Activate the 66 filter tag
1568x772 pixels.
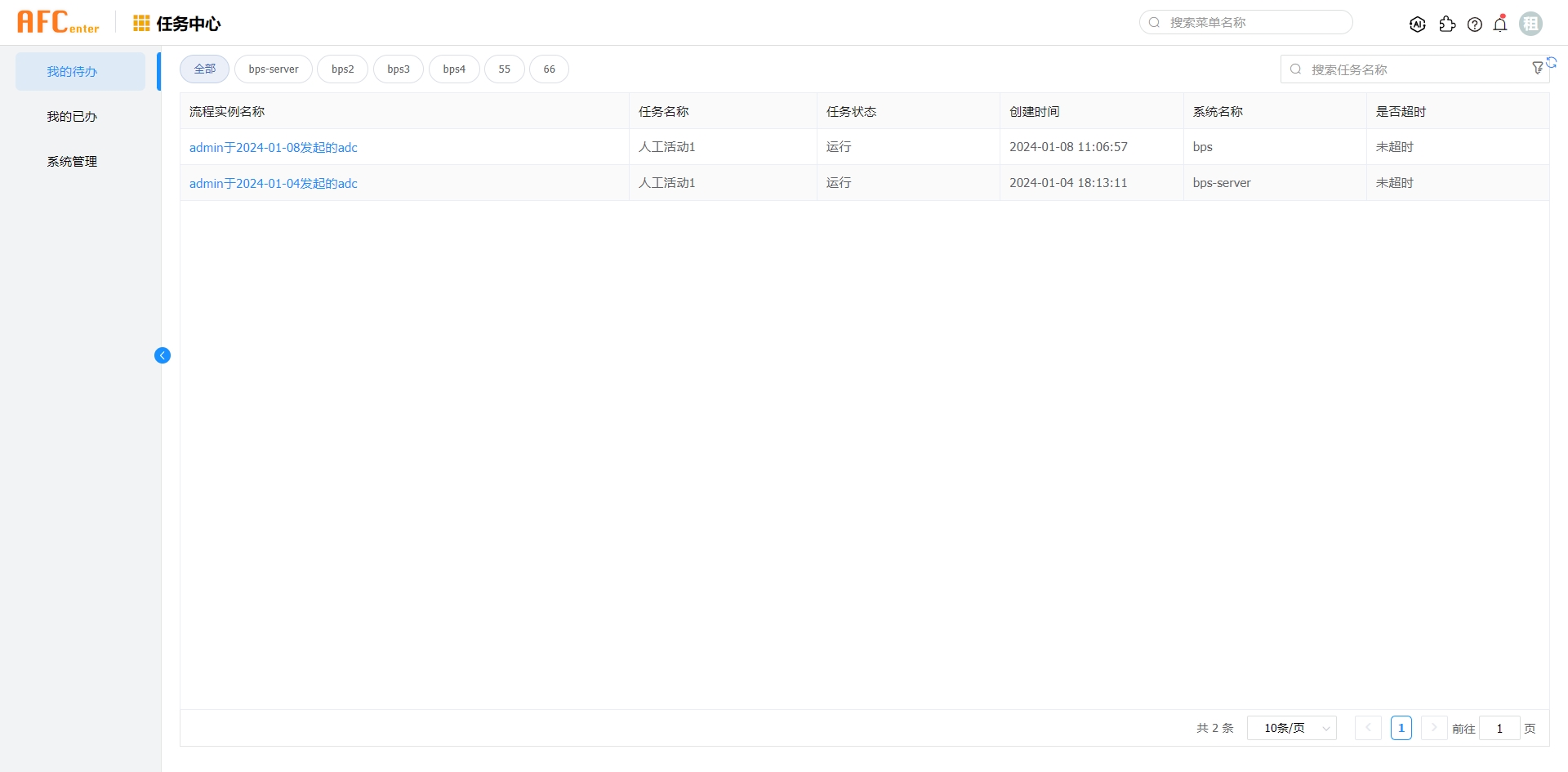(548, 69)
